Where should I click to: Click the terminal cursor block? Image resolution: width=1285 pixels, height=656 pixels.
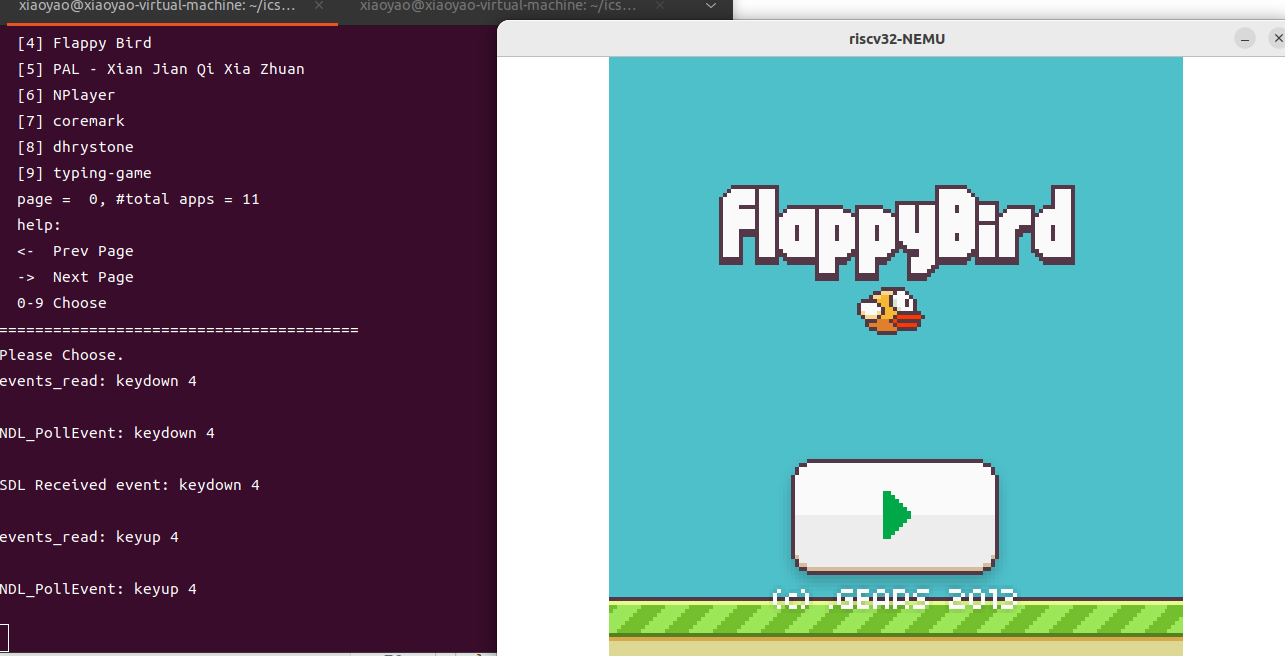click(x=4, y=636)
